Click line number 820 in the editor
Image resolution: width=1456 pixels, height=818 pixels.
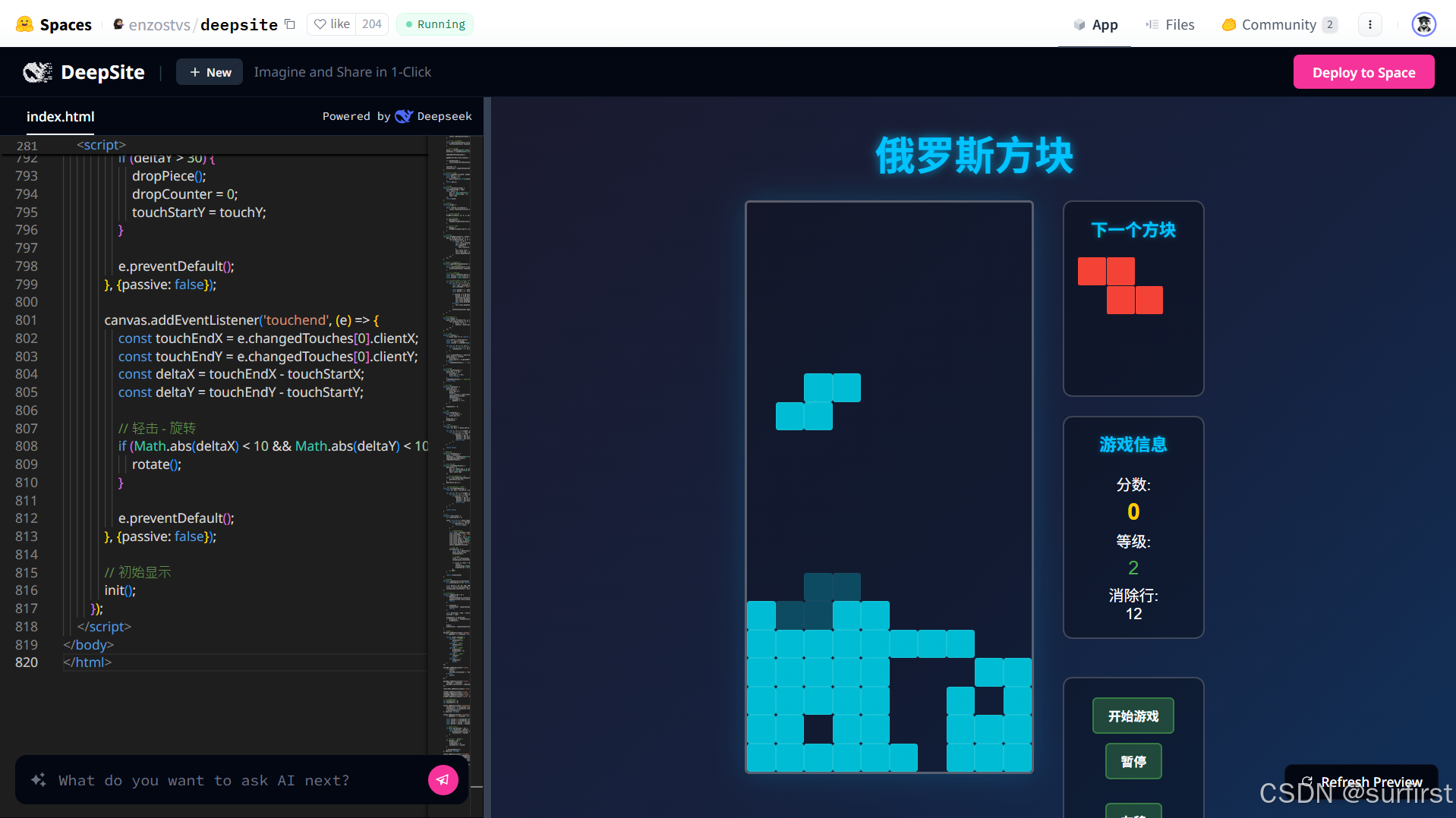(x=26, y=662)
